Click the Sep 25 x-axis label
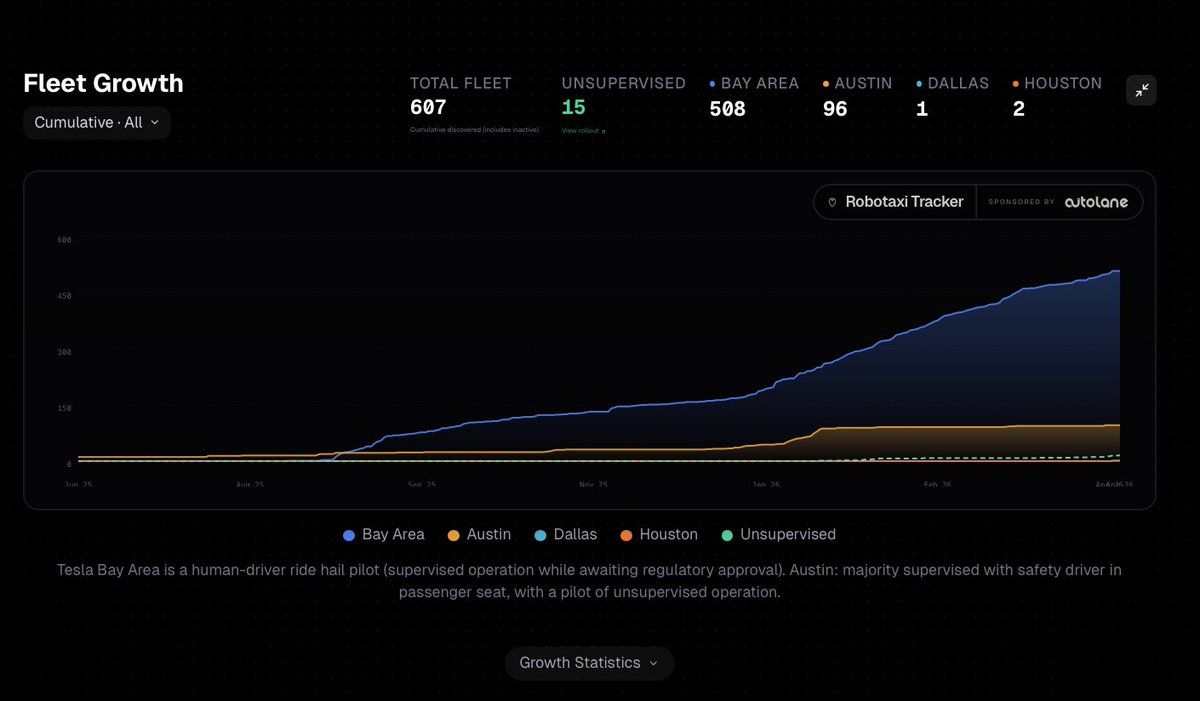Viewport: 1200px width, 701px height. coord(422,485)
